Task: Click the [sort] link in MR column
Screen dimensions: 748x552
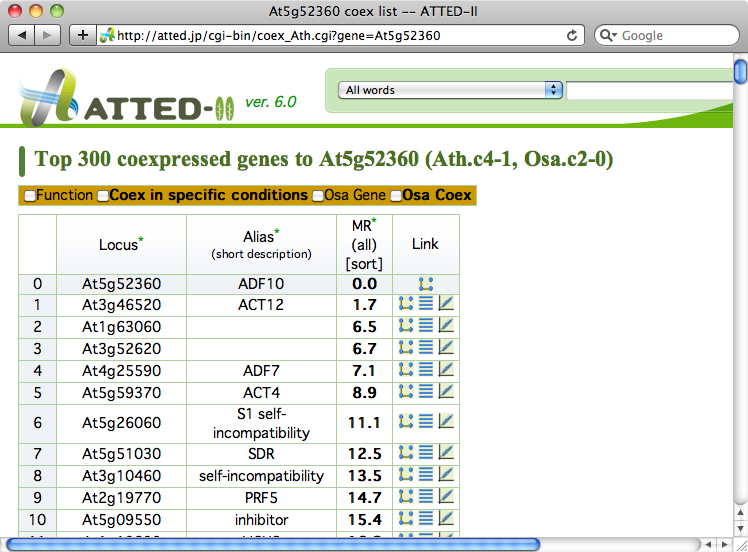Action: 363,263
